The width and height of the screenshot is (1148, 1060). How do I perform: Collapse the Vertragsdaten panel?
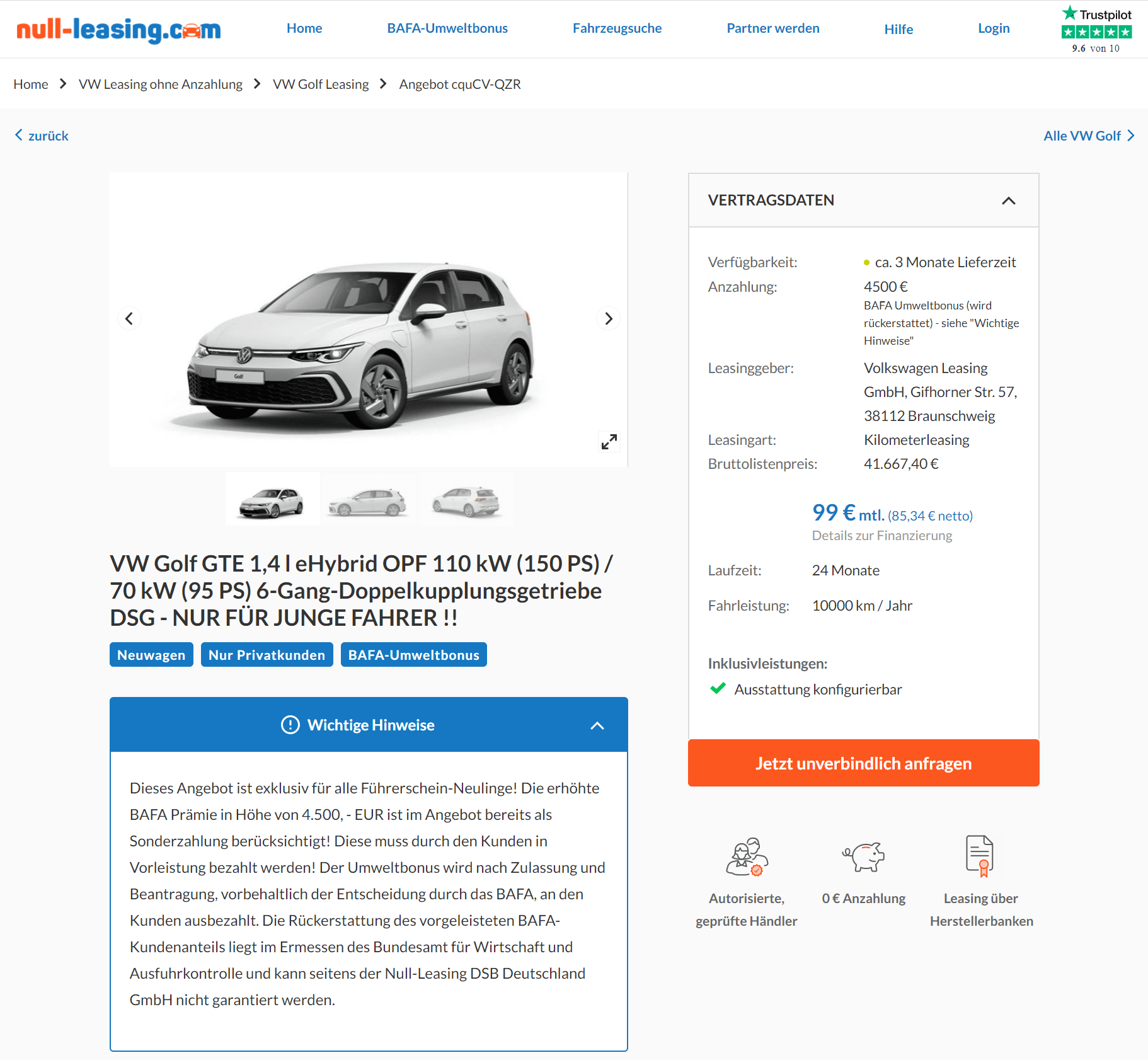pos(1009,200)
